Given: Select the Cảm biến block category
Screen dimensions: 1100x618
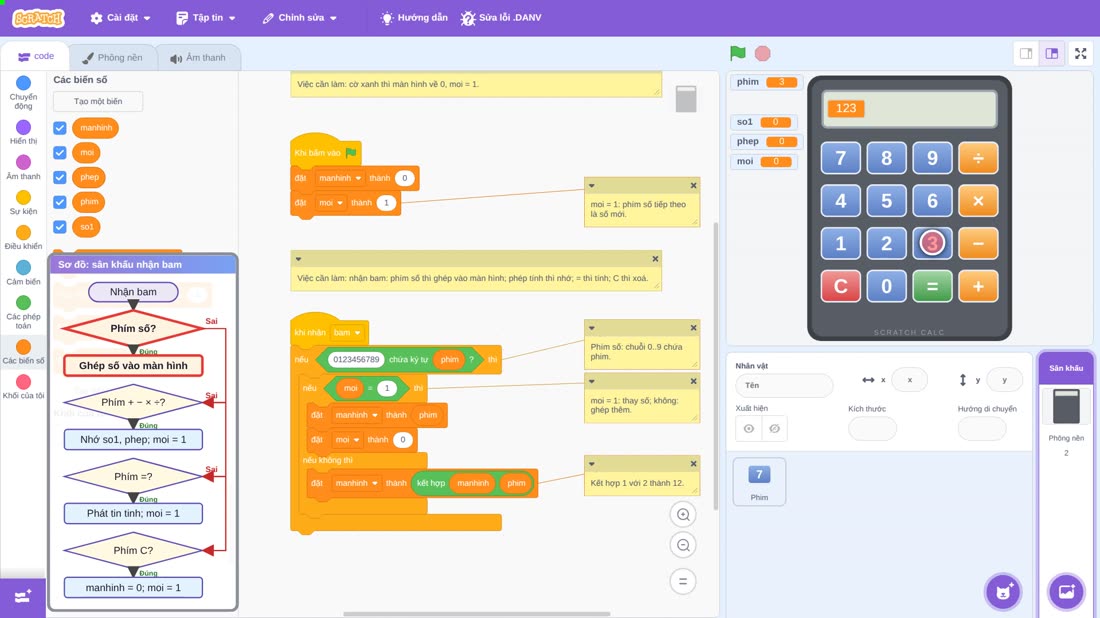Looking at the screenshot, I should 23,272.
